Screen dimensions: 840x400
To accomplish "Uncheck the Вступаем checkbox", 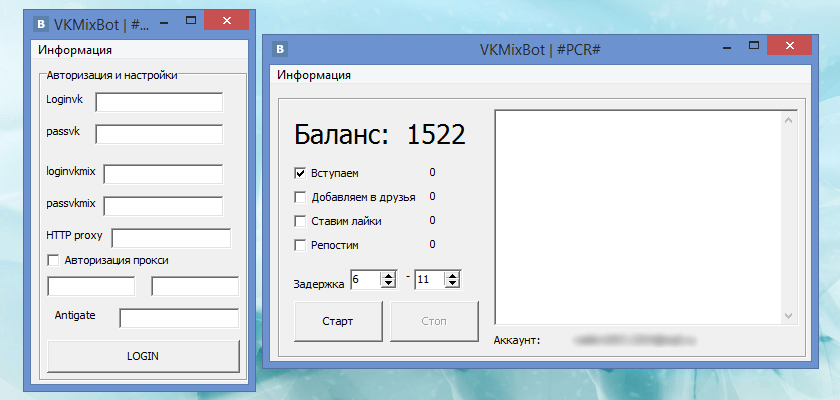I will (300, 173).
